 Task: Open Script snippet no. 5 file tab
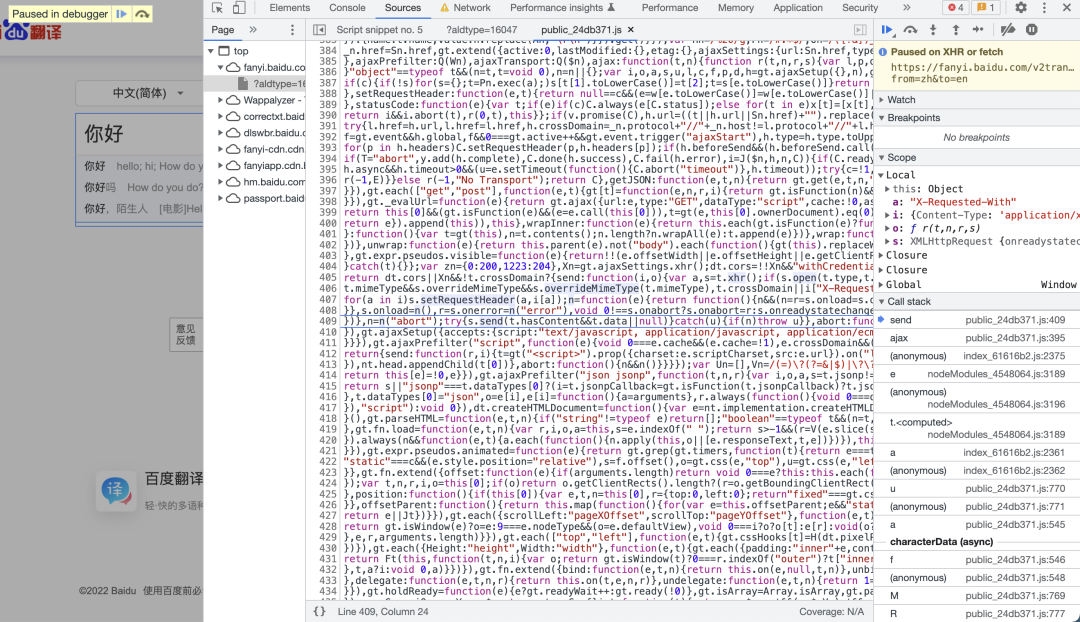(x=380, y=30)
